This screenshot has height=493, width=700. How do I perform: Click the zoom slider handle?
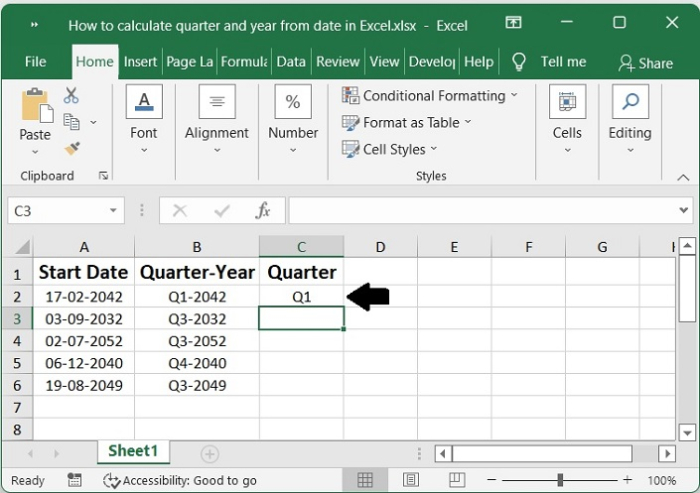[x=560, y=480]
